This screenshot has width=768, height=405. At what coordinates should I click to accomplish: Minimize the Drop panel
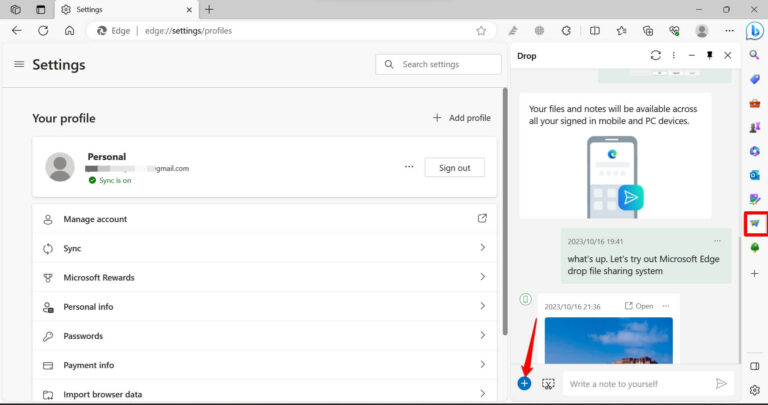(692, 55)
